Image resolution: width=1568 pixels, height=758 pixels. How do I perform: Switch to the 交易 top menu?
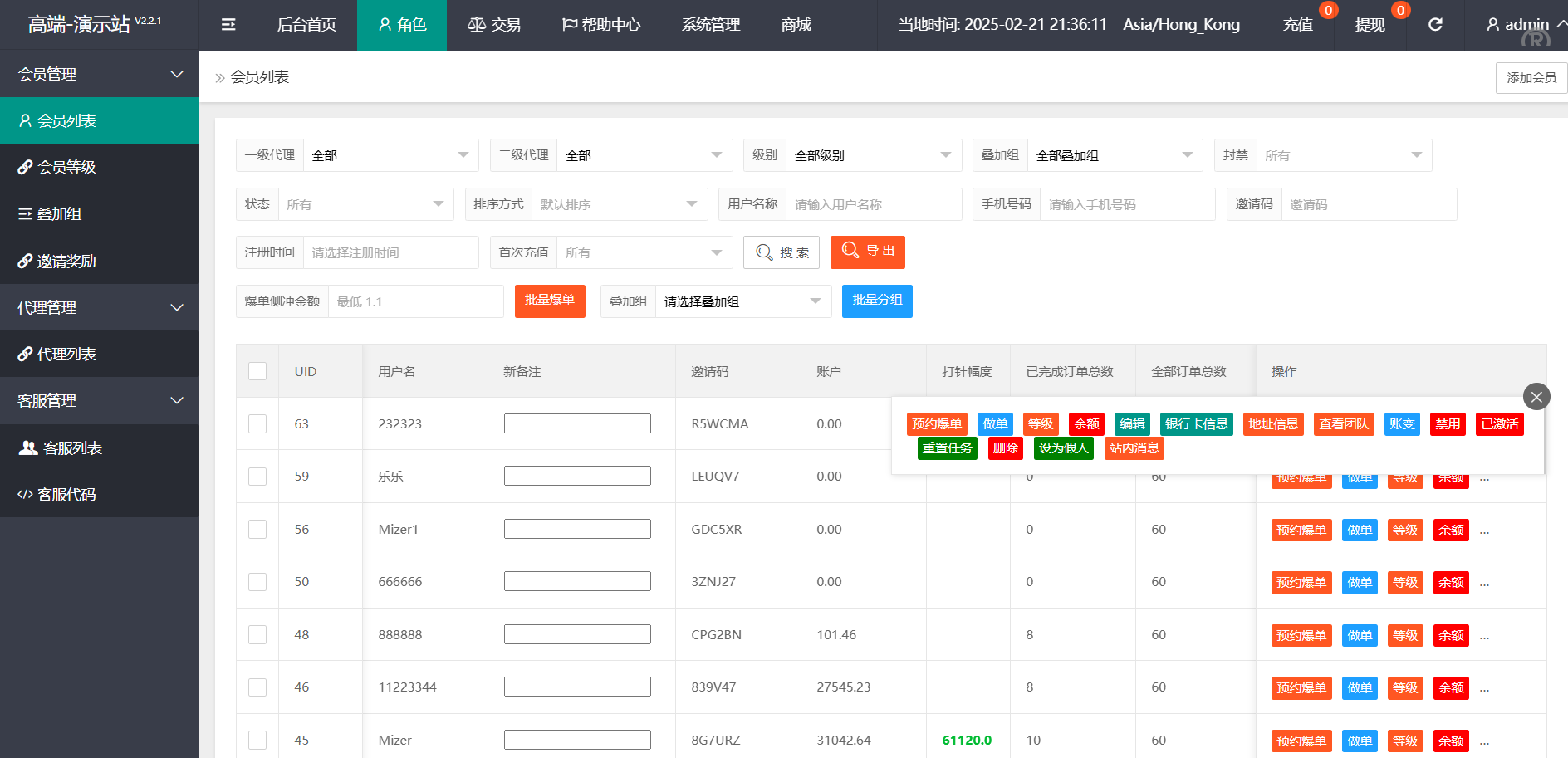coord(494,25)
